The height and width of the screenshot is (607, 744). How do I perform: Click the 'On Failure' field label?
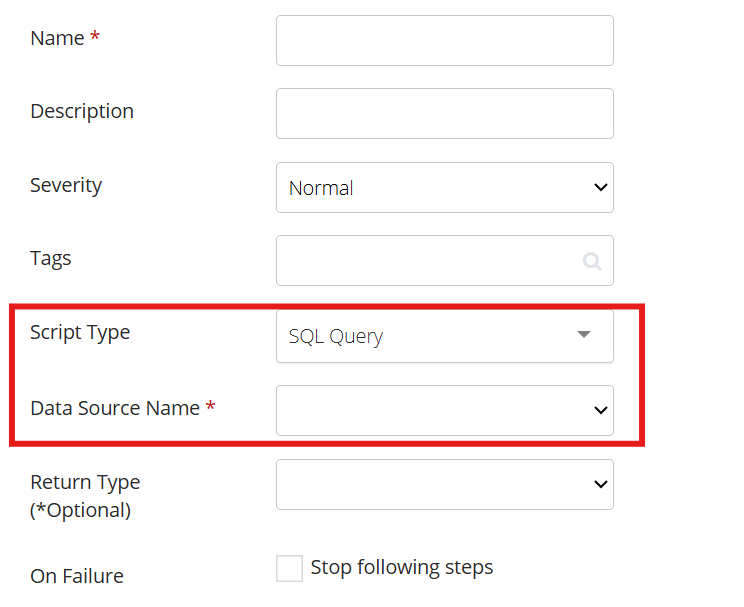77,576
